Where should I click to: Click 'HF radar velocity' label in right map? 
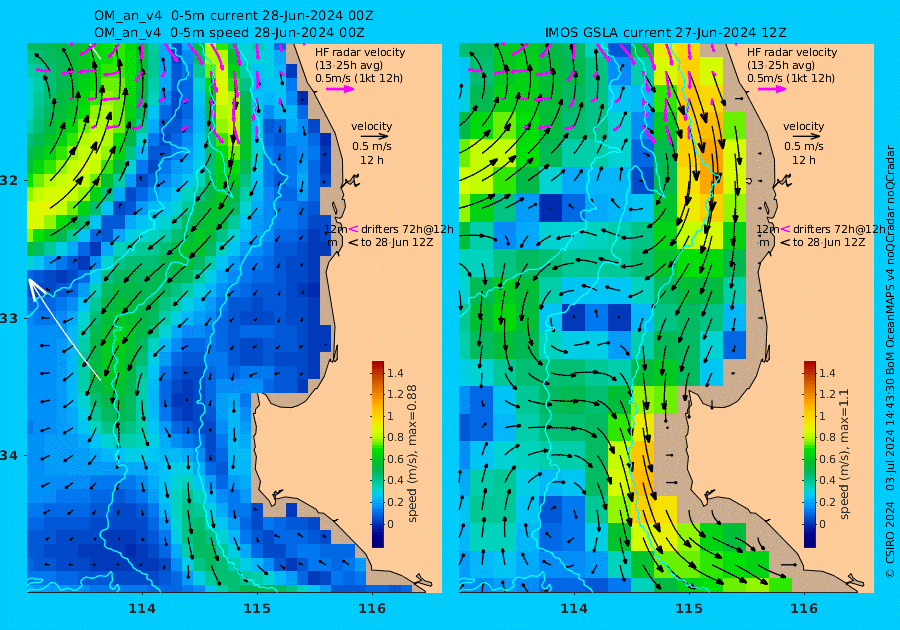(x=792, y=52)
